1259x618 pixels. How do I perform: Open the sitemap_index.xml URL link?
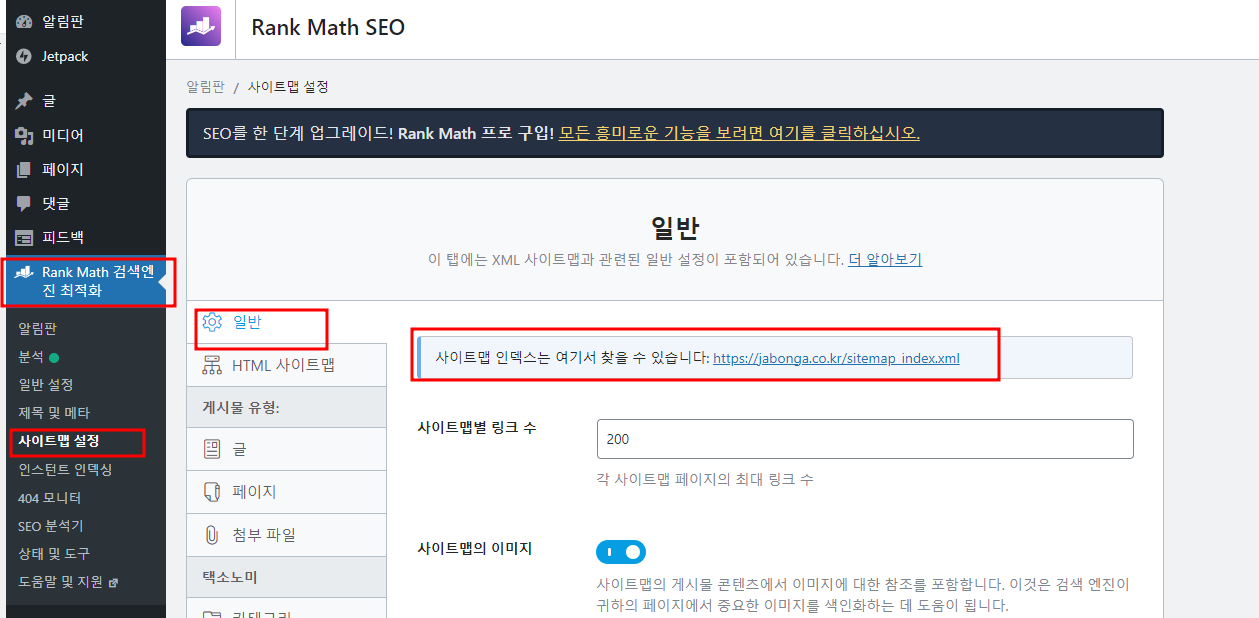point(836,358)
